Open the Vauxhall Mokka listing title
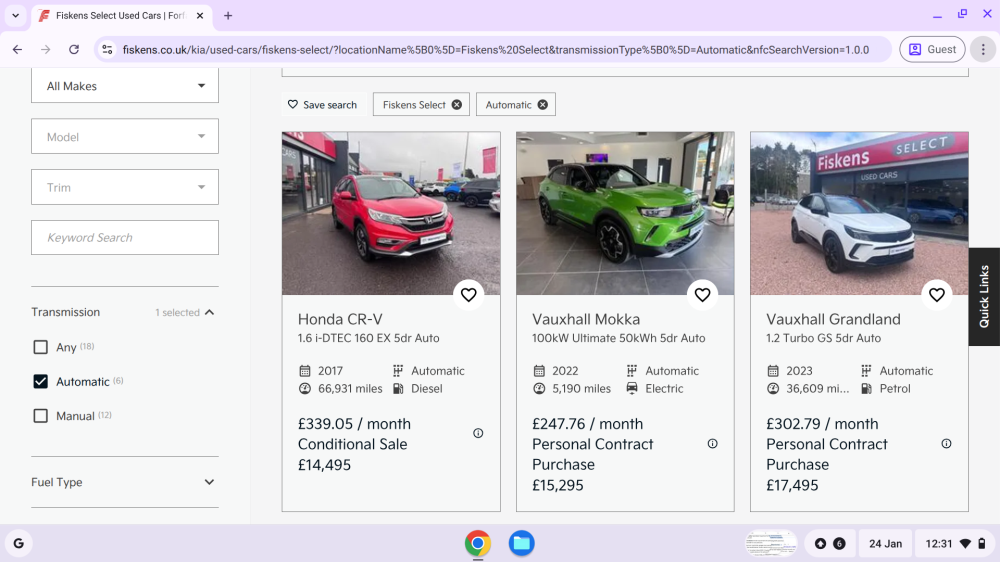1000x562 pixels. (586, 319)
